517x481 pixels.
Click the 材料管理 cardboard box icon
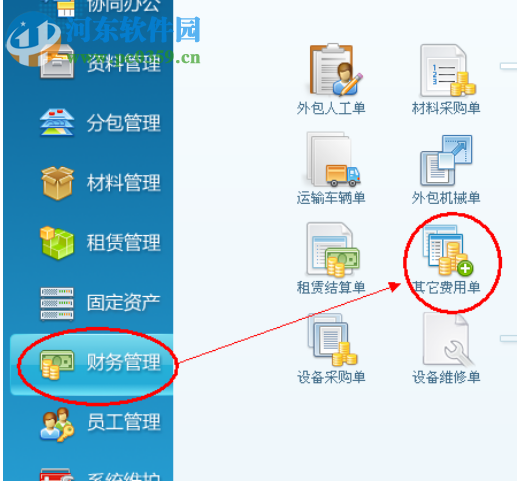tap(57, 183)
